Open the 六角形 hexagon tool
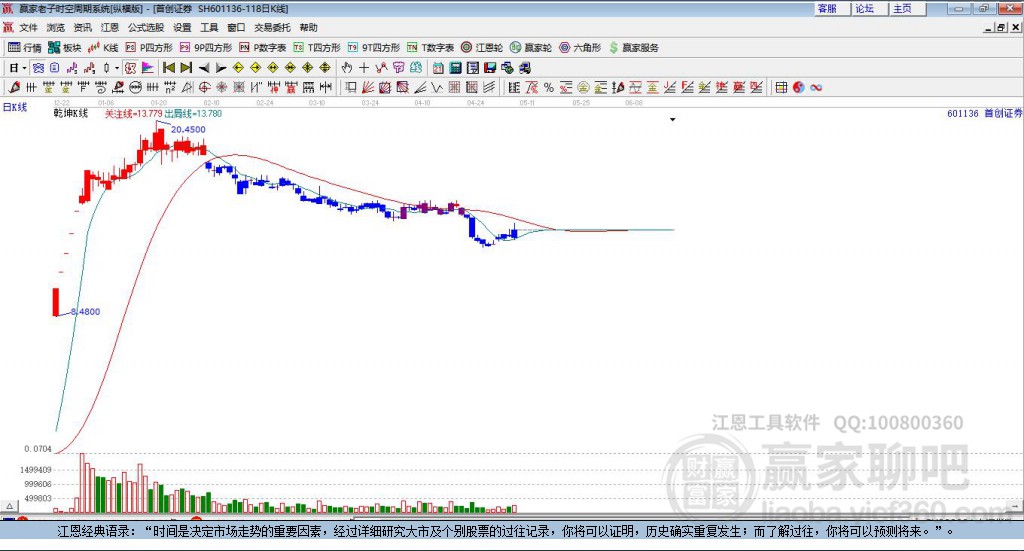The width and height of the screenshot is (1024, 551). 580,48
